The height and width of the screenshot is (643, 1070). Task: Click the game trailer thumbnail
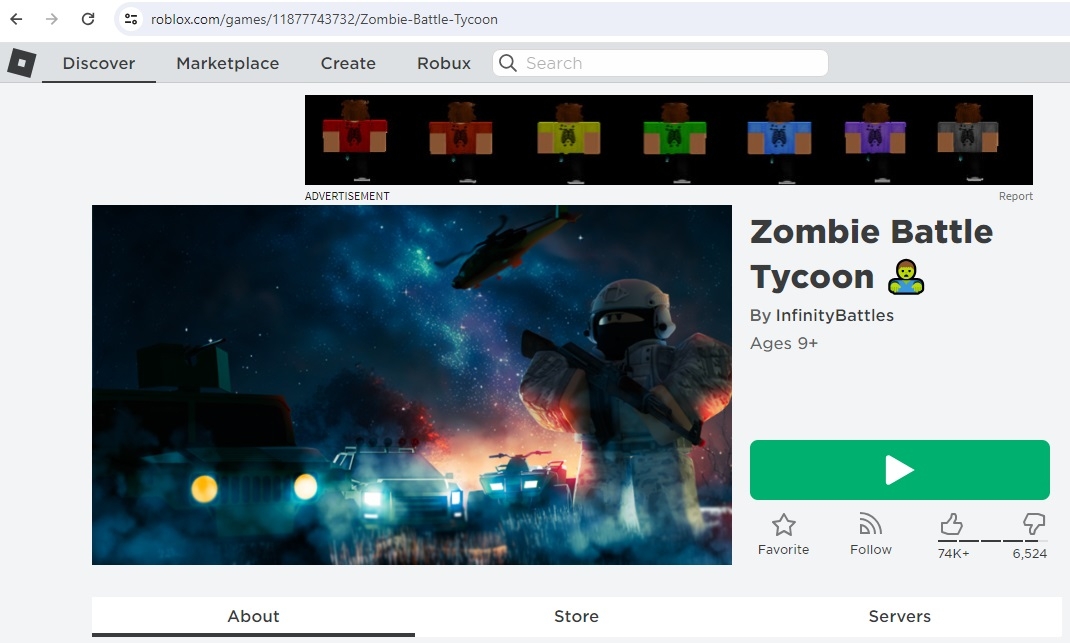411,384
